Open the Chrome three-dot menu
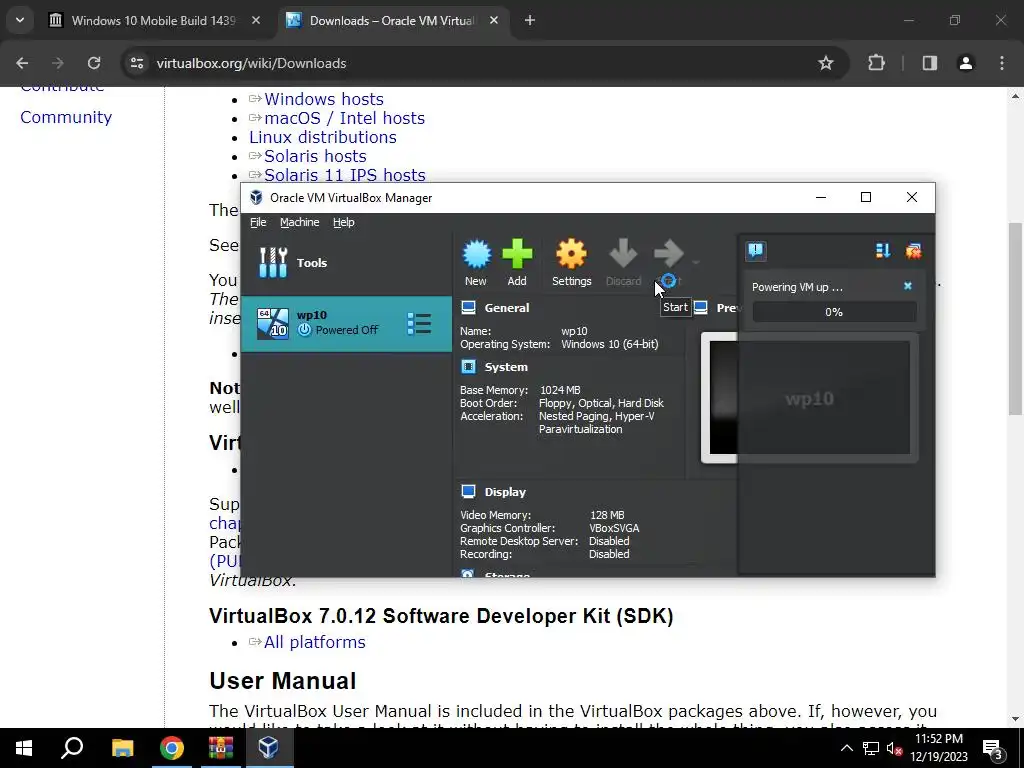 1002,63
